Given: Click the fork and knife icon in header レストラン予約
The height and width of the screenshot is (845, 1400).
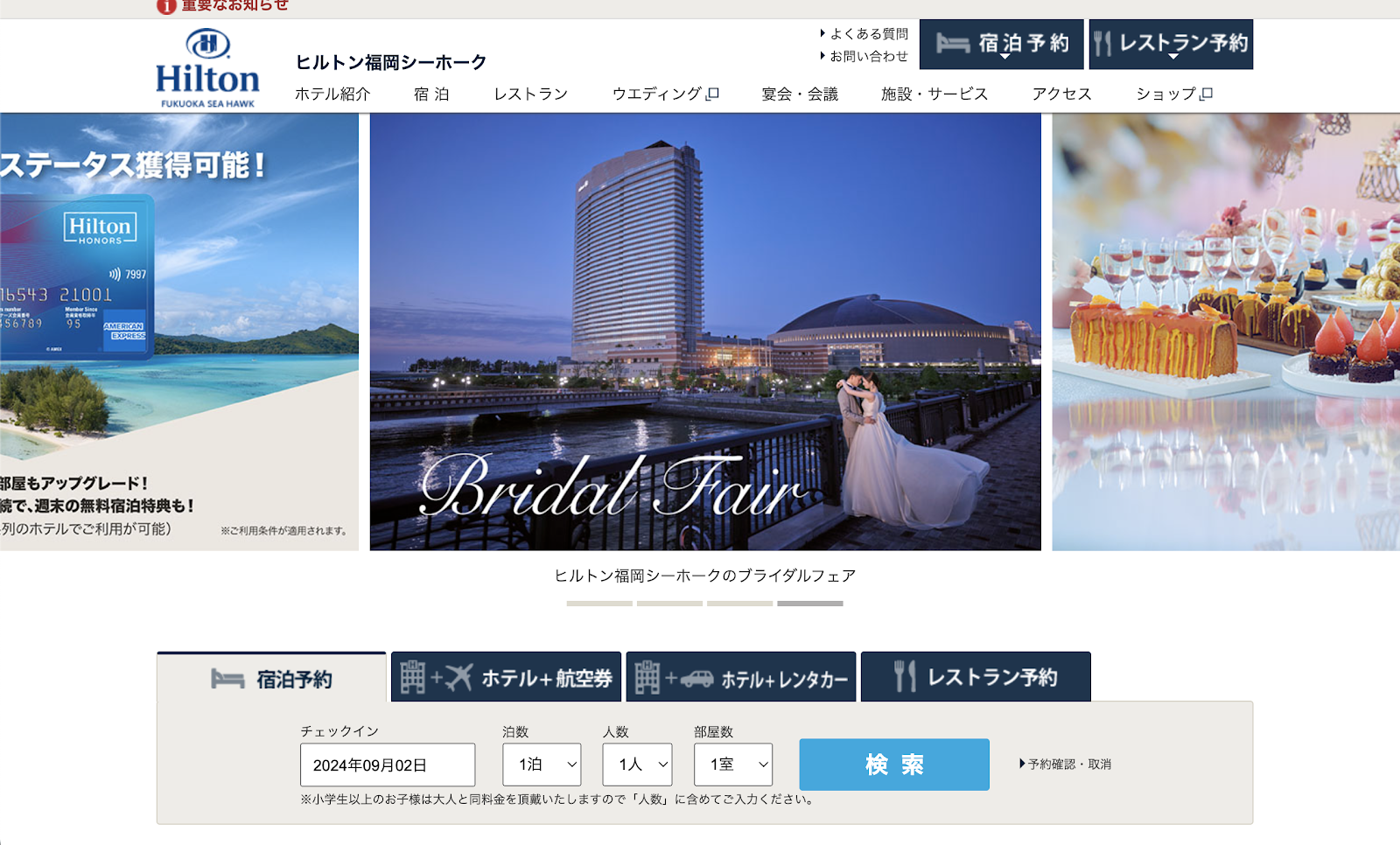Looking at the screenshot, I should coord(1102,44).
